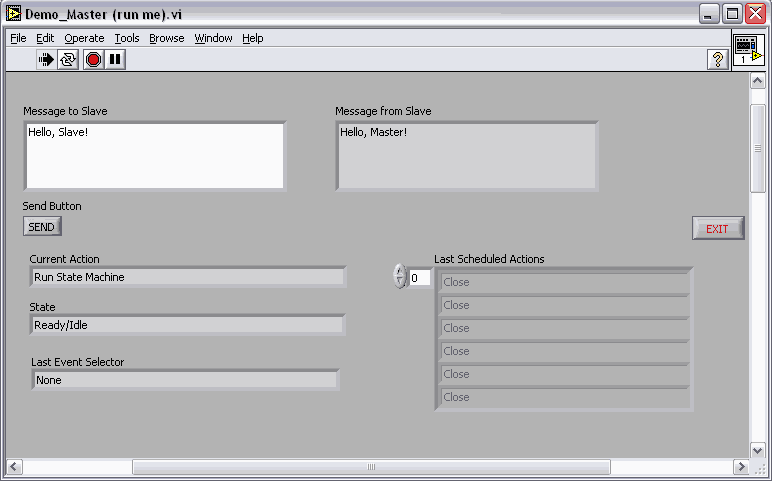Open the Browse menu
This screenshot has width=772, height=481.
(167, 38)
